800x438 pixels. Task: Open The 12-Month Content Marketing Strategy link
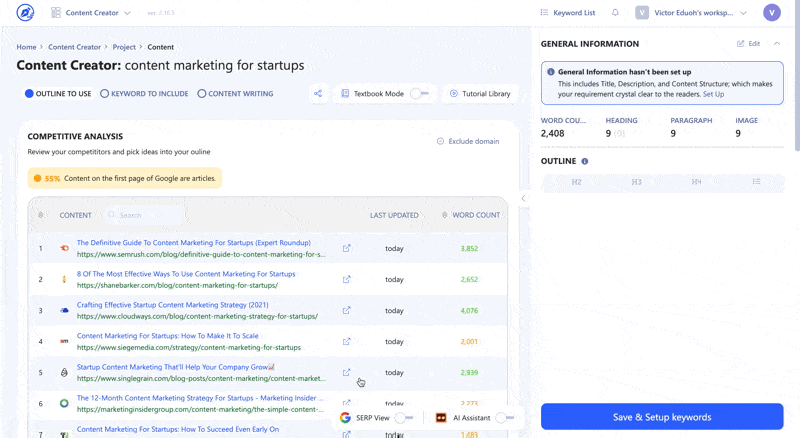pyautogui.click(x=199, y=398)
